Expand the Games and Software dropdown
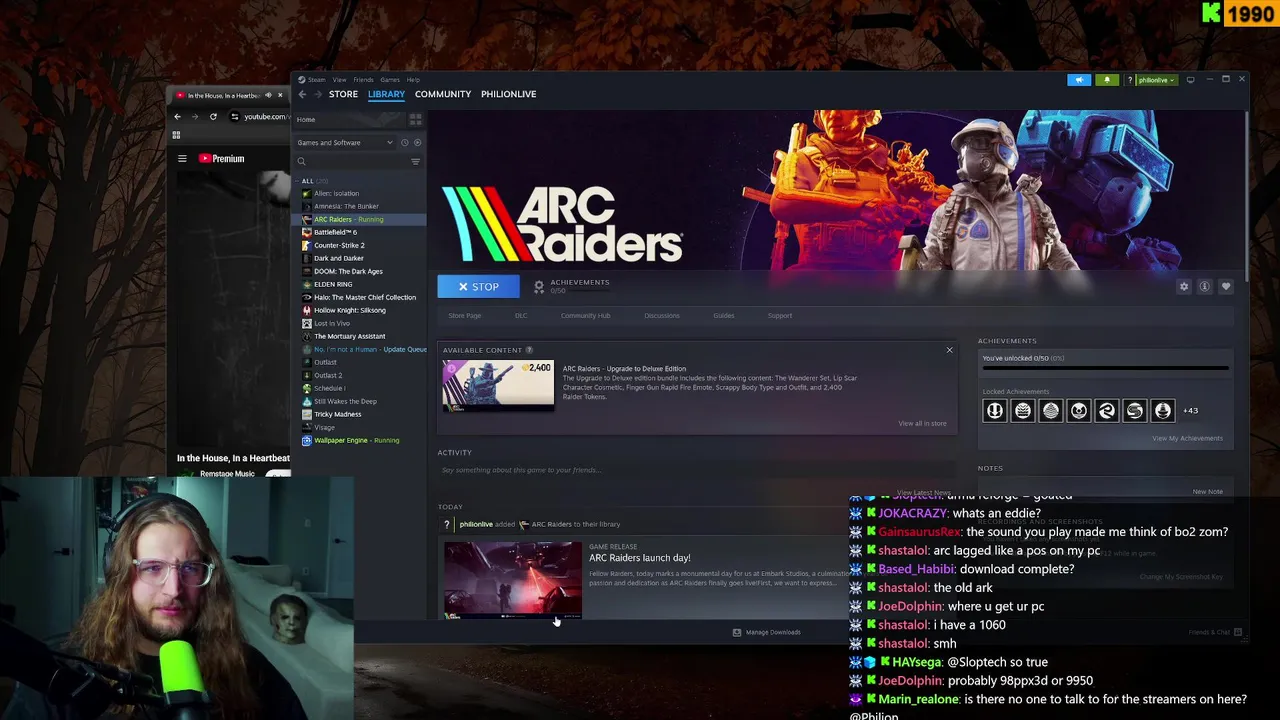This screenshot has width=1280, height=720. [346, 143]
